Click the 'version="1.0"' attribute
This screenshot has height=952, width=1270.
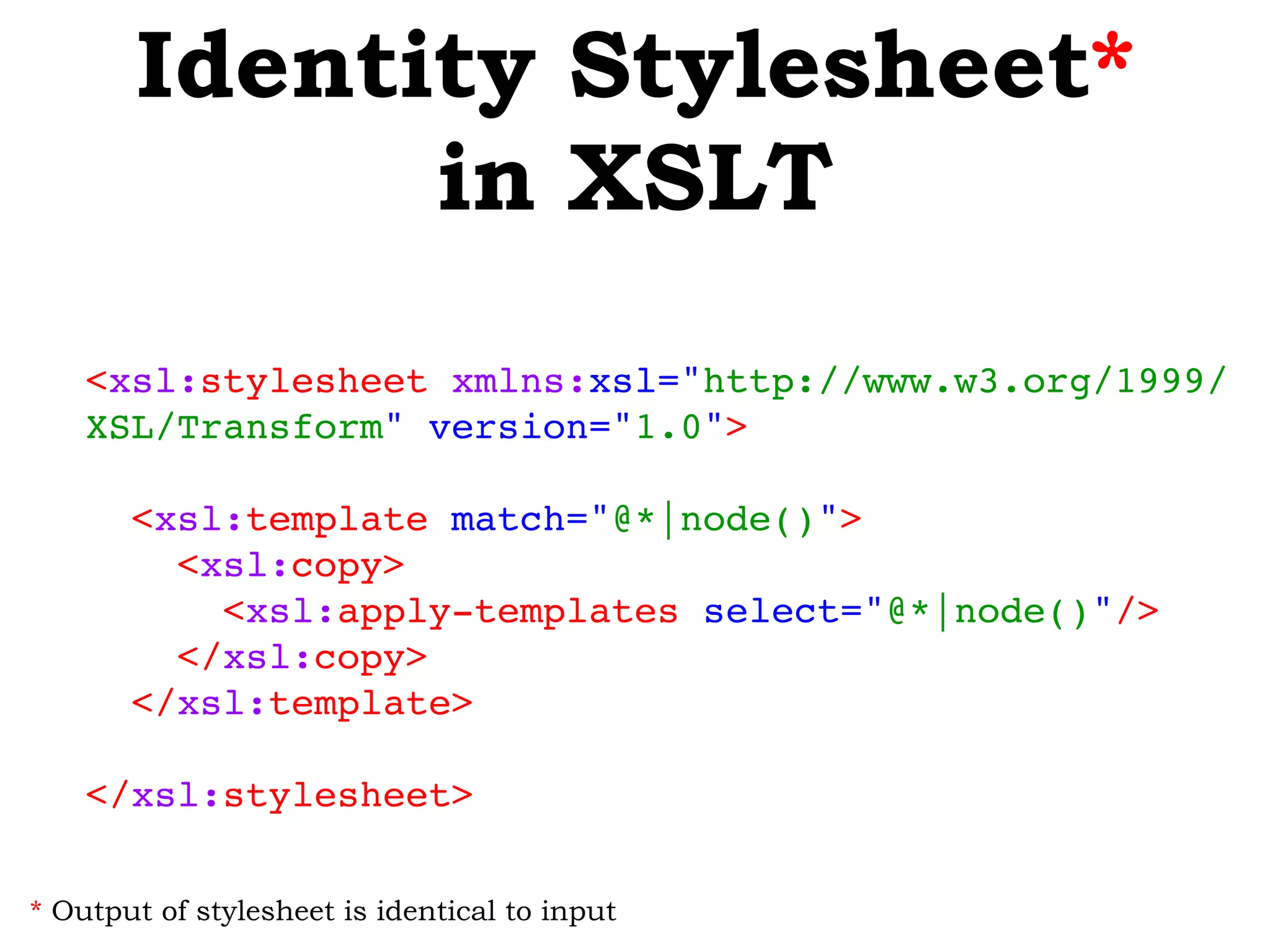point(576,427)
